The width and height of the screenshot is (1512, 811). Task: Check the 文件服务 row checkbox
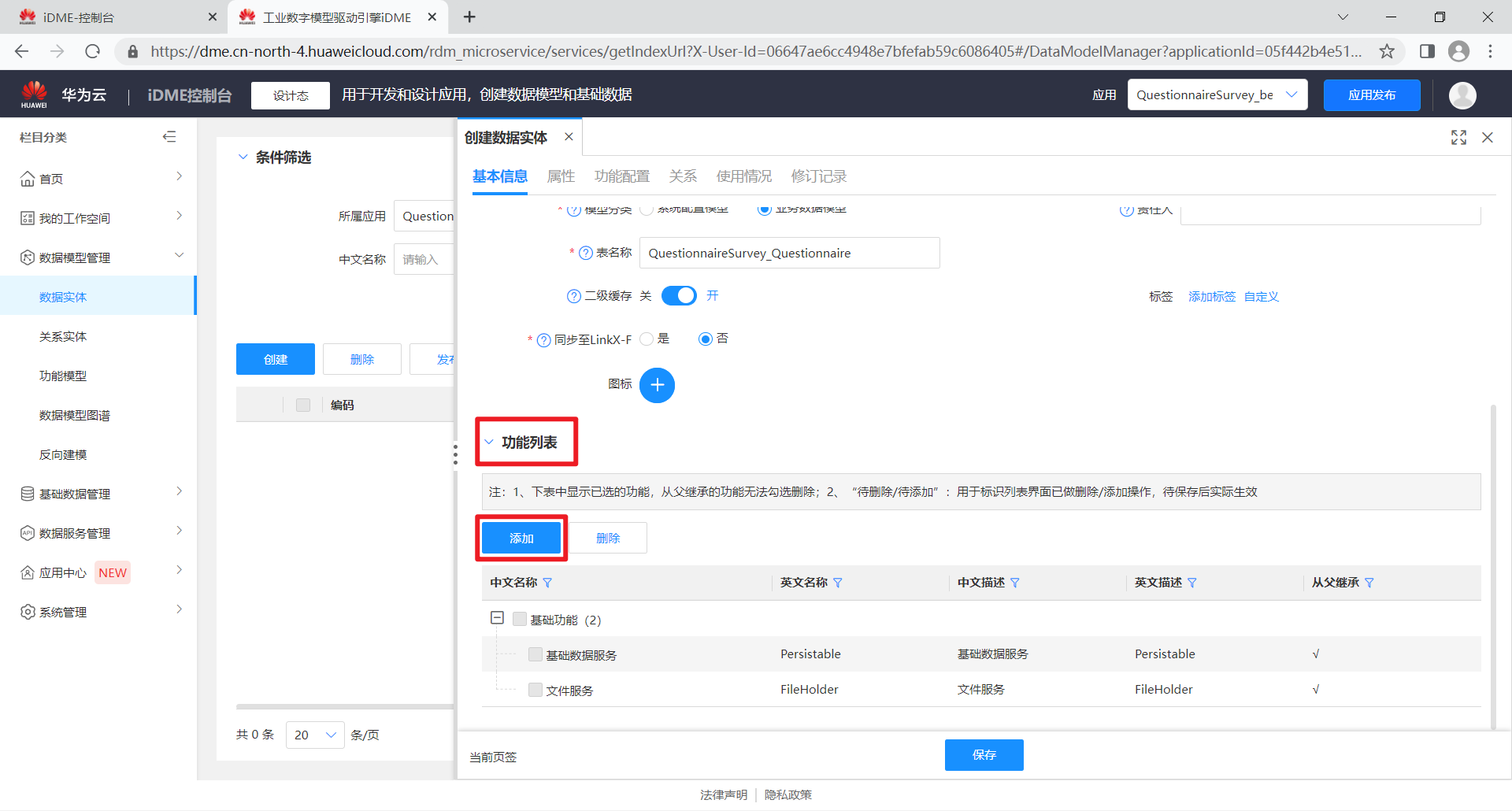click(535, 690)
